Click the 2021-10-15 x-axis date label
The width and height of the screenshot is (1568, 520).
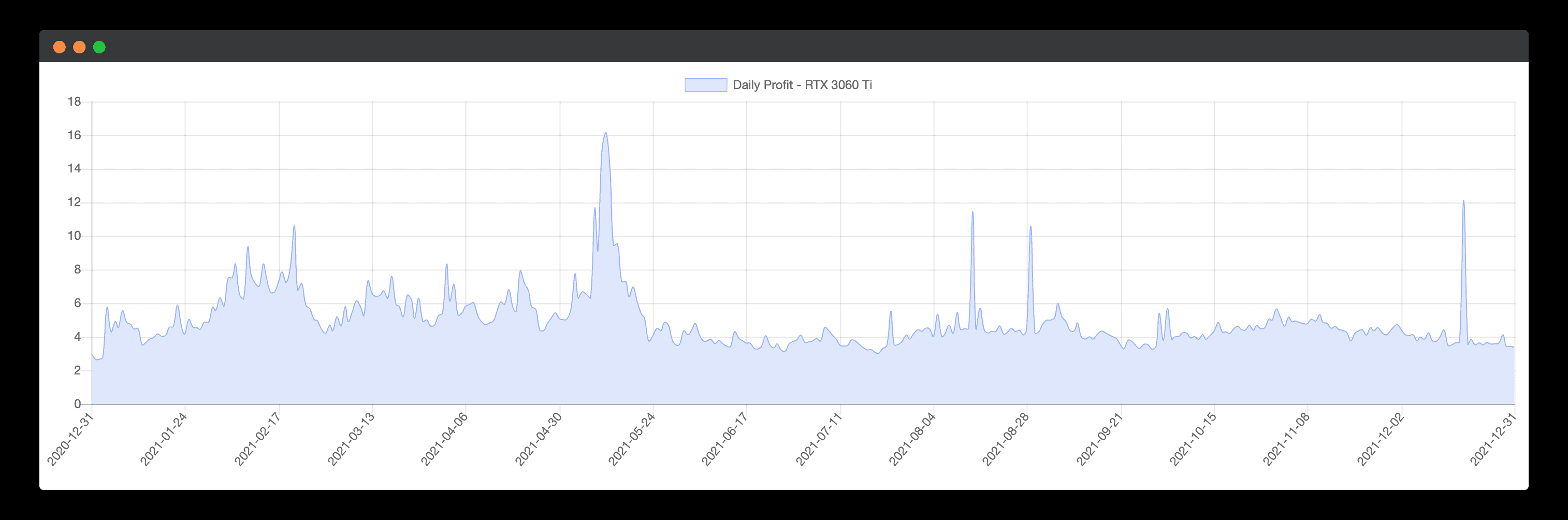pyautogui.click(x=1193, y=439)
